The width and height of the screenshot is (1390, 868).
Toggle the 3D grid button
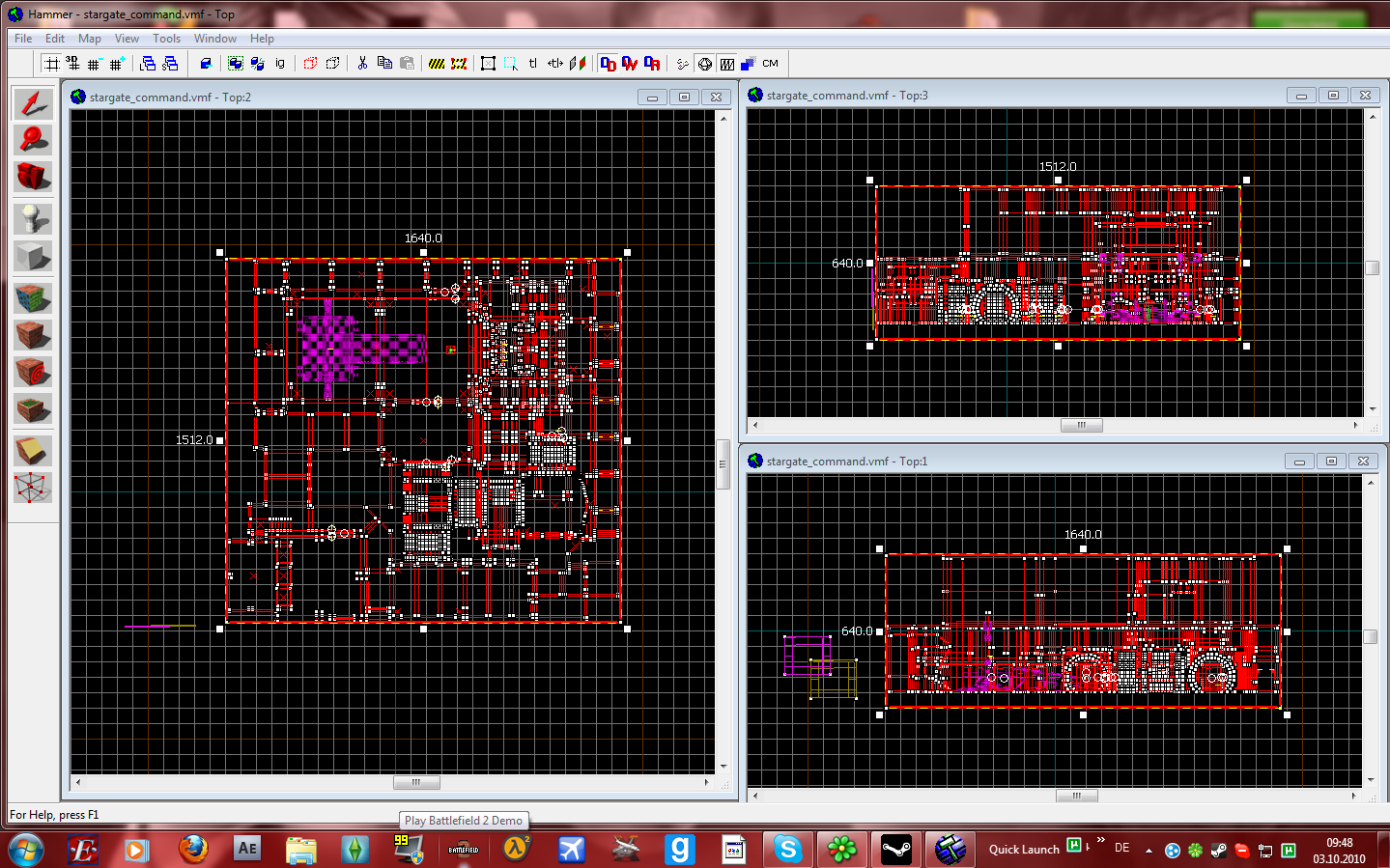coord(73,64)
